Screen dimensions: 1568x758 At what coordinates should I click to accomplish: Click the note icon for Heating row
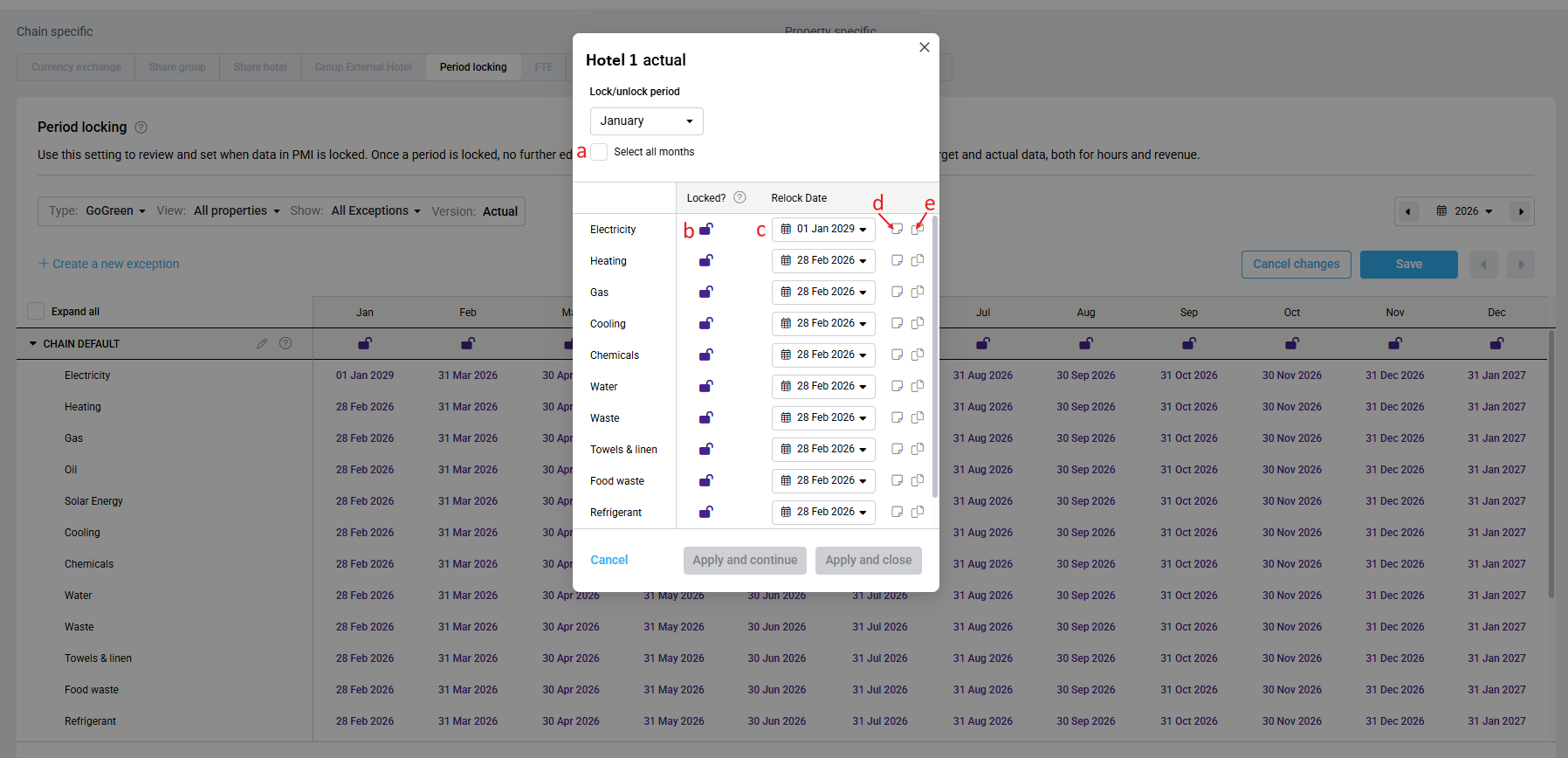897,260
